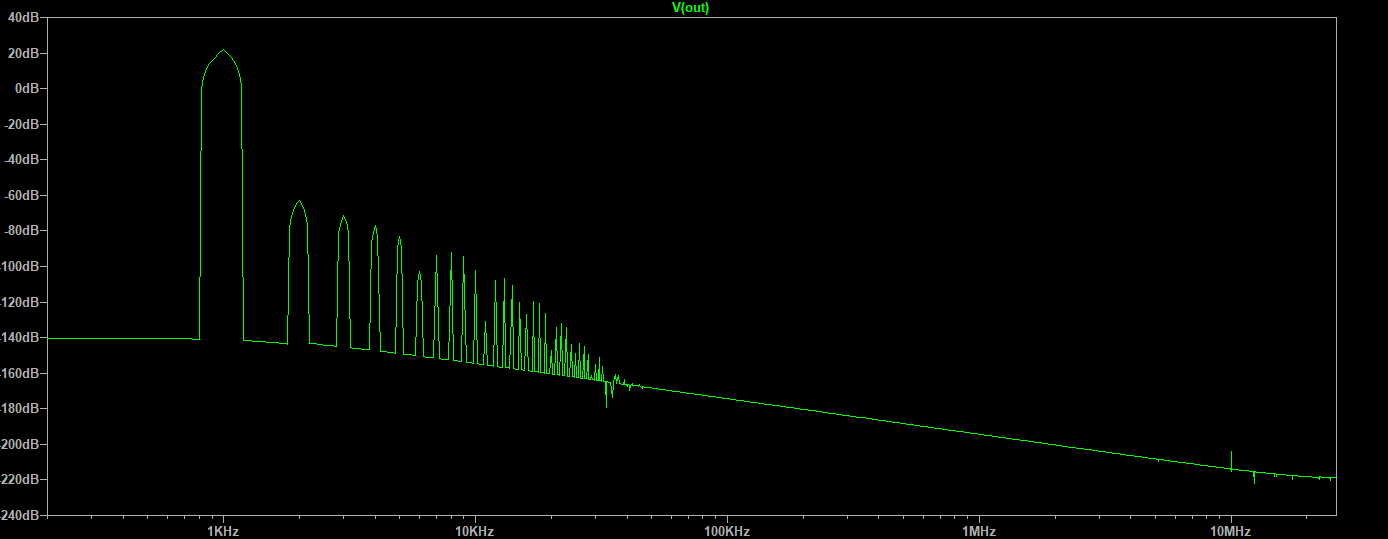Click the -140dB axis label
Screen dimensions: 1388x539
20,338
